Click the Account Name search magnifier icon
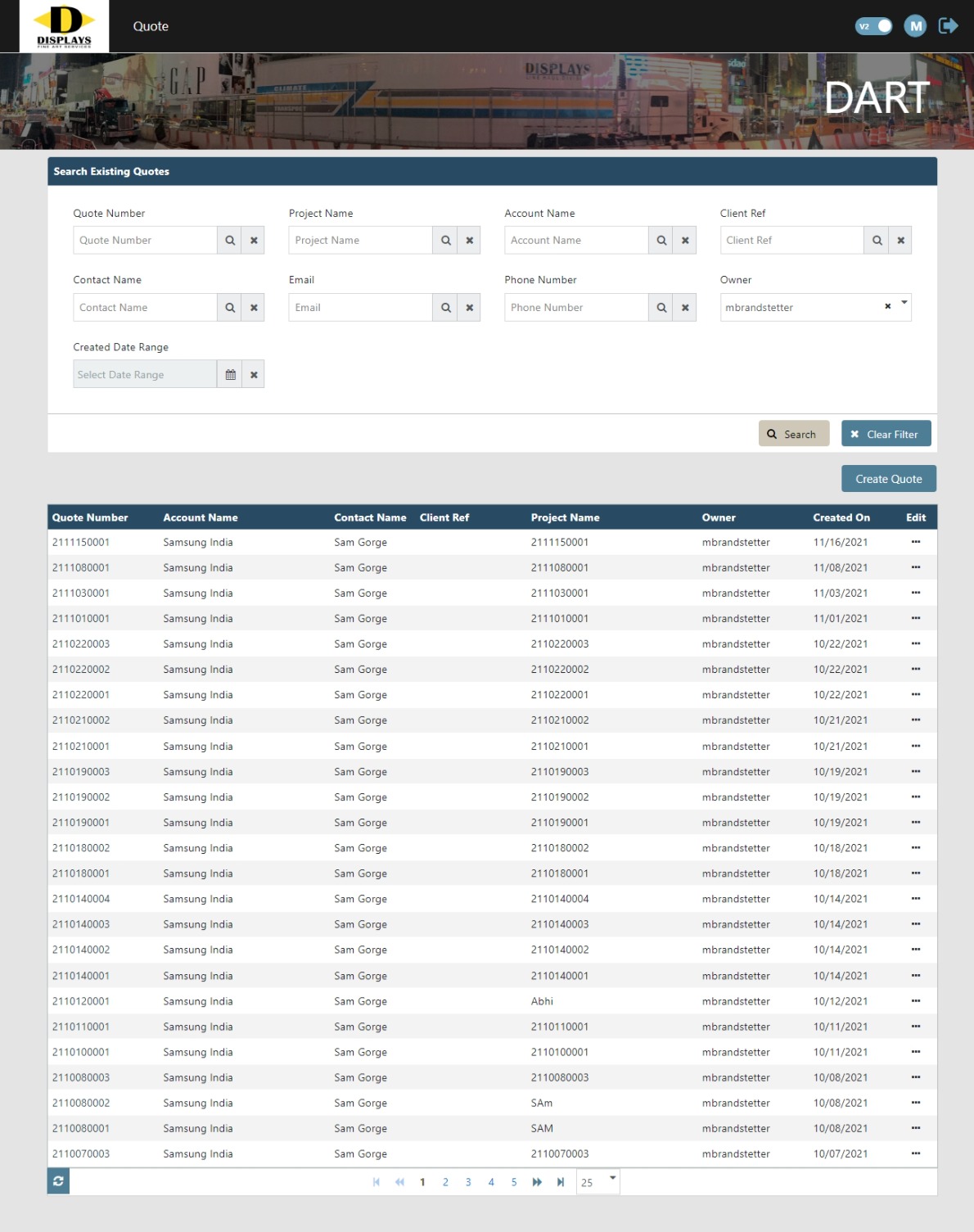Screen dimensions: 974x1232 [661, 241]
